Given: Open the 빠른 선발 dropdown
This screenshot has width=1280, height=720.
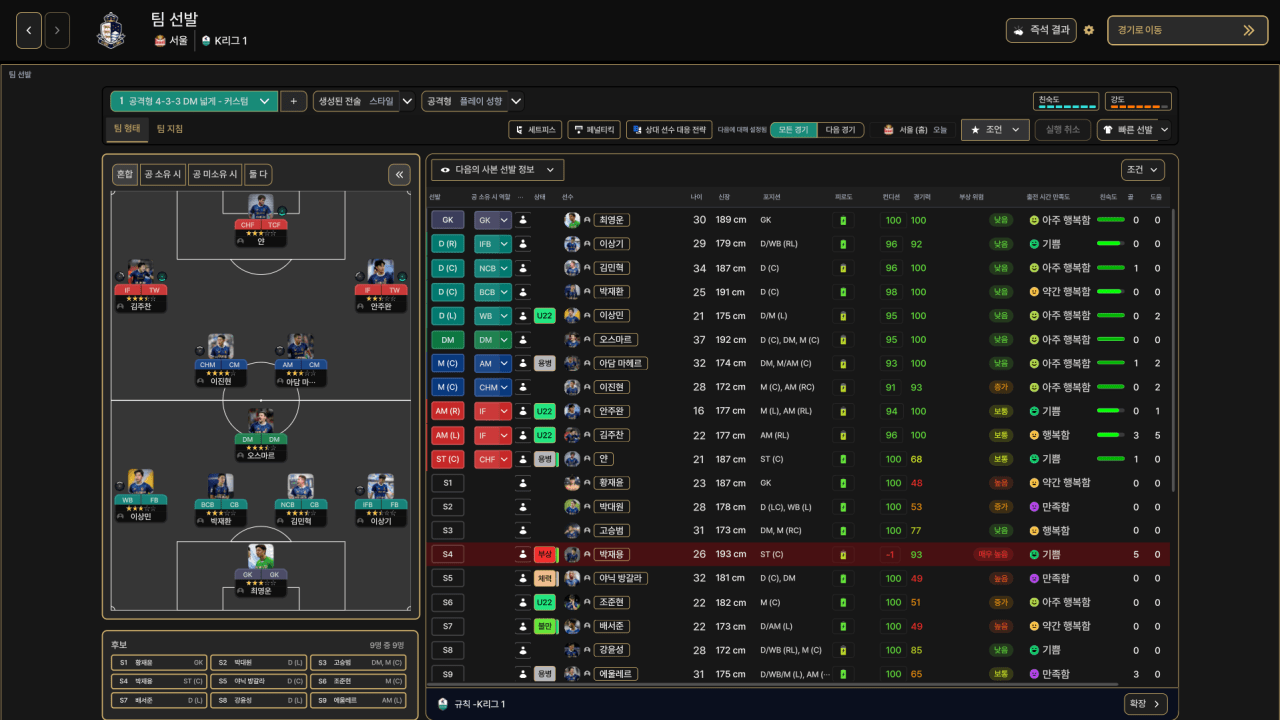Looking at the screenshot, I should pos(1134,130).
